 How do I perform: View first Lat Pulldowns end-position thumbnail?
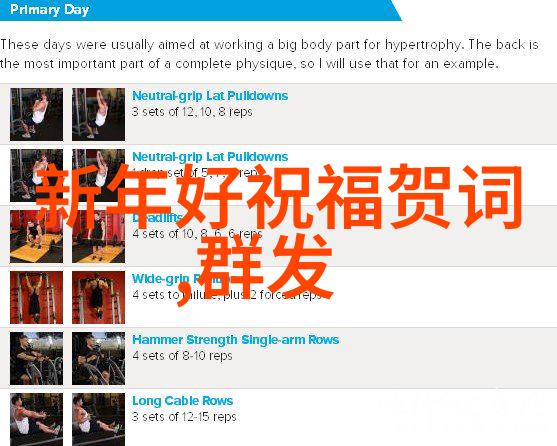[x=98, y=114]
